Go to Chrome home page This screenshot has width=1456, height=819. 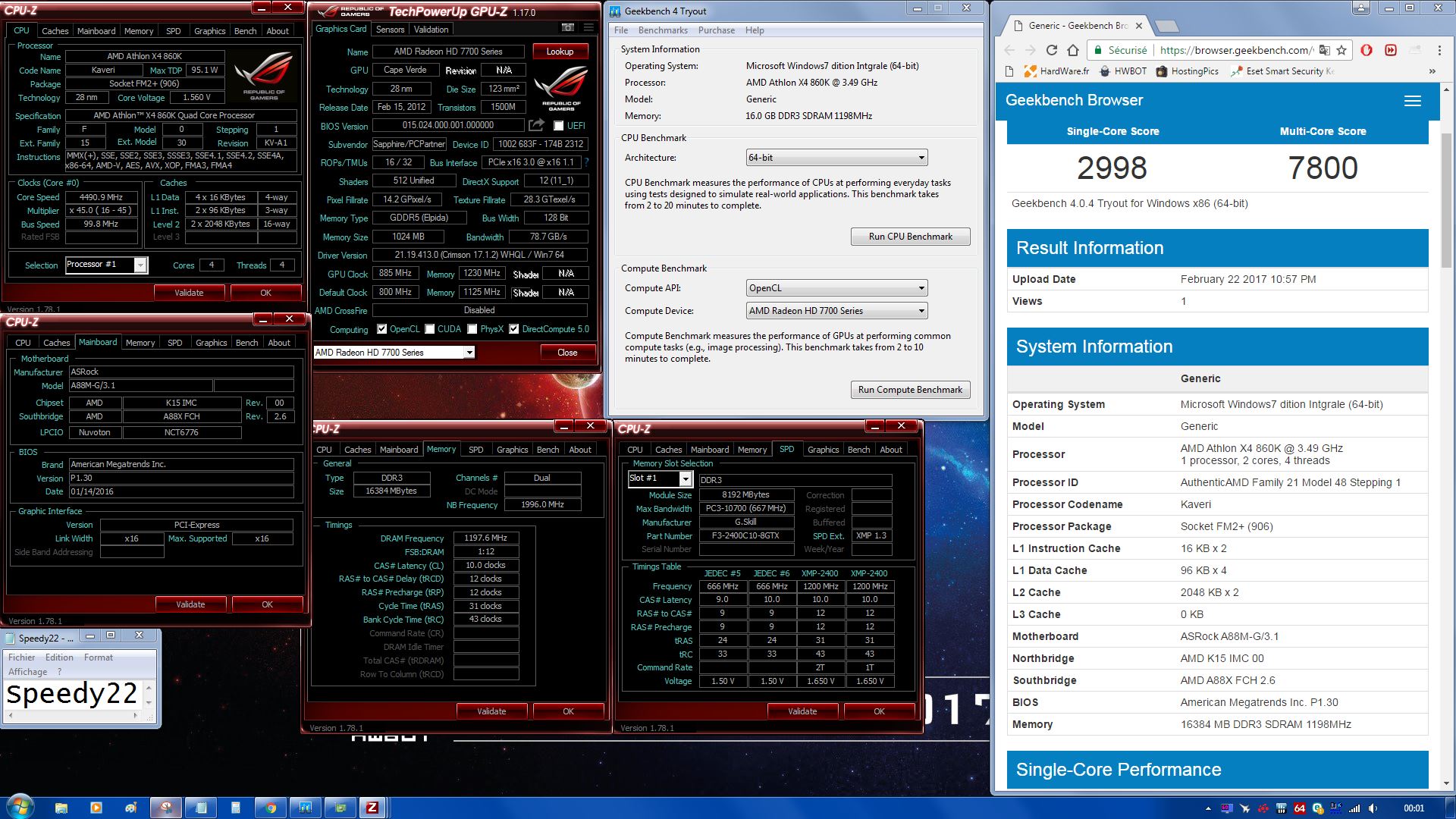tap(1072, 50)
